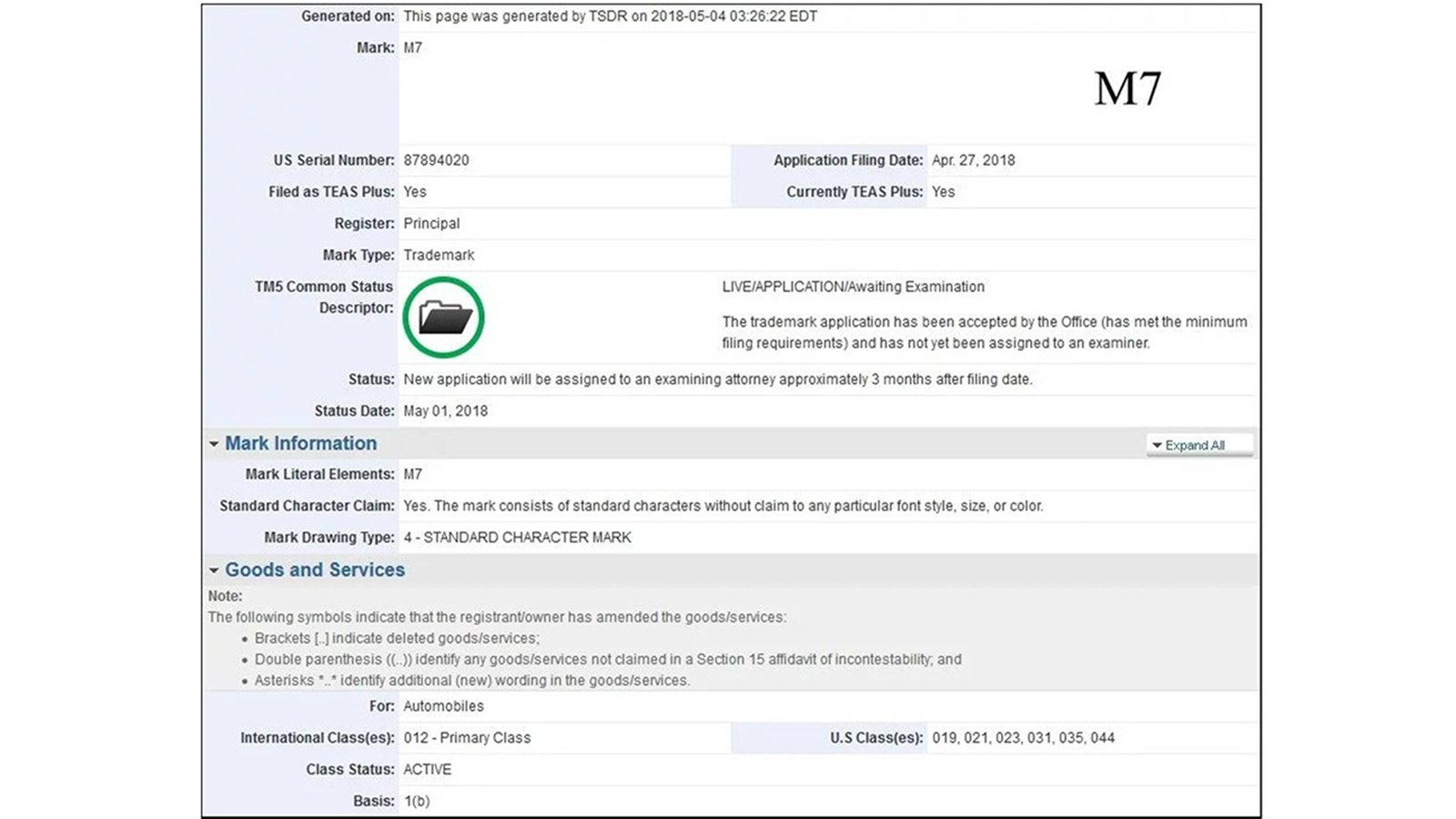
Task: Click the Asterisks additional wording note line
Action: (x=471, y=681)
